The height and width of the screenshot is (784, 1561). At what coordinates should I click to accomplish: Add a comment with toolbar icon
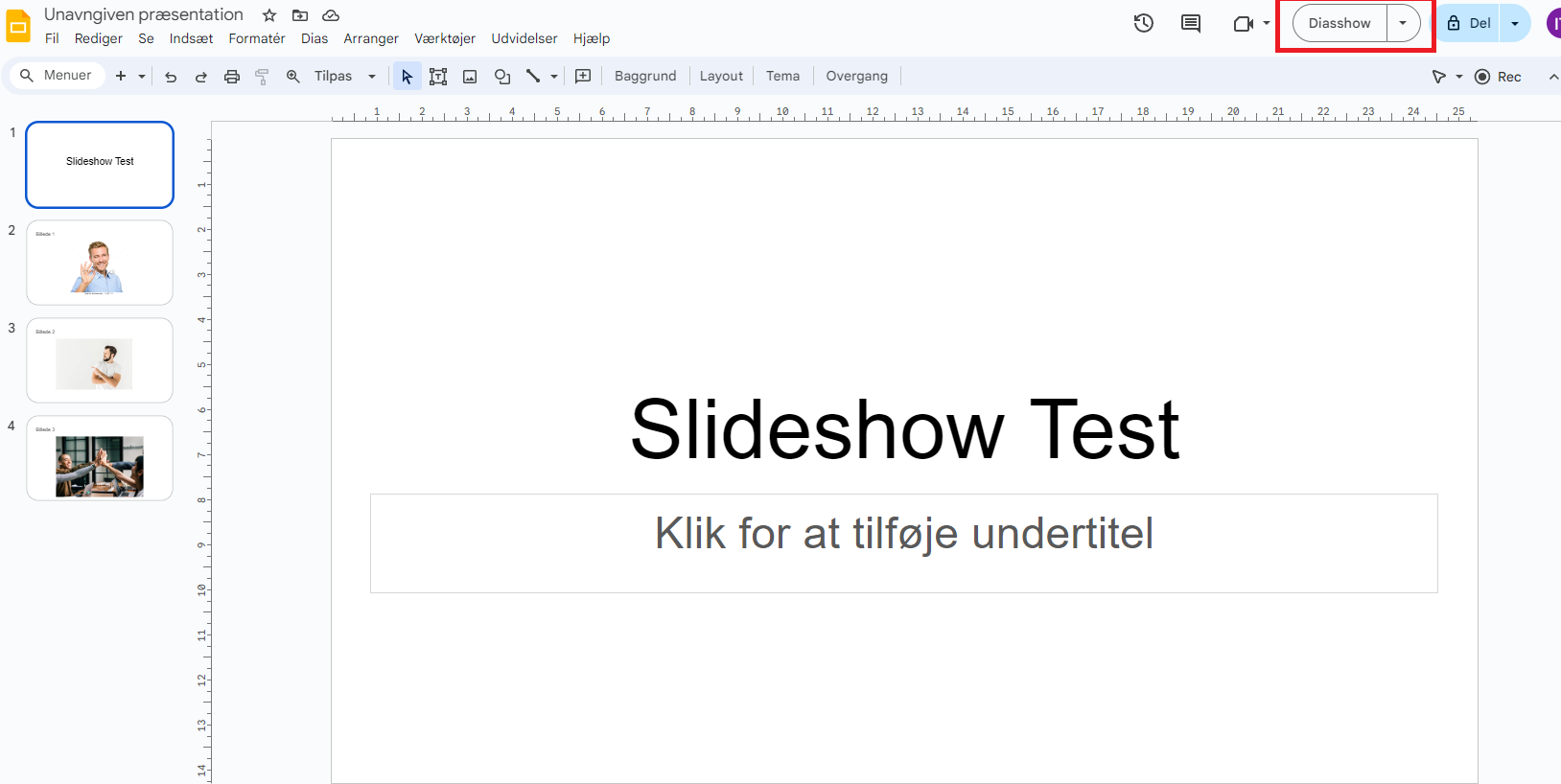point(583,77)
